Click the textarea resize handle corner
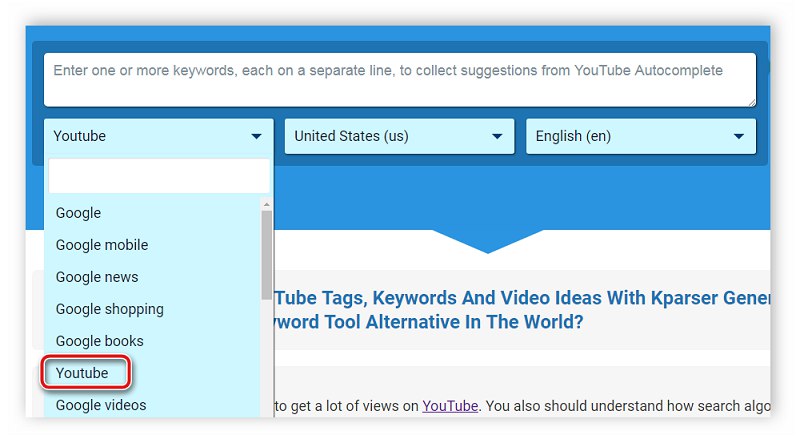The width and height of the screenshot is (796, 443). coord(751,101)
